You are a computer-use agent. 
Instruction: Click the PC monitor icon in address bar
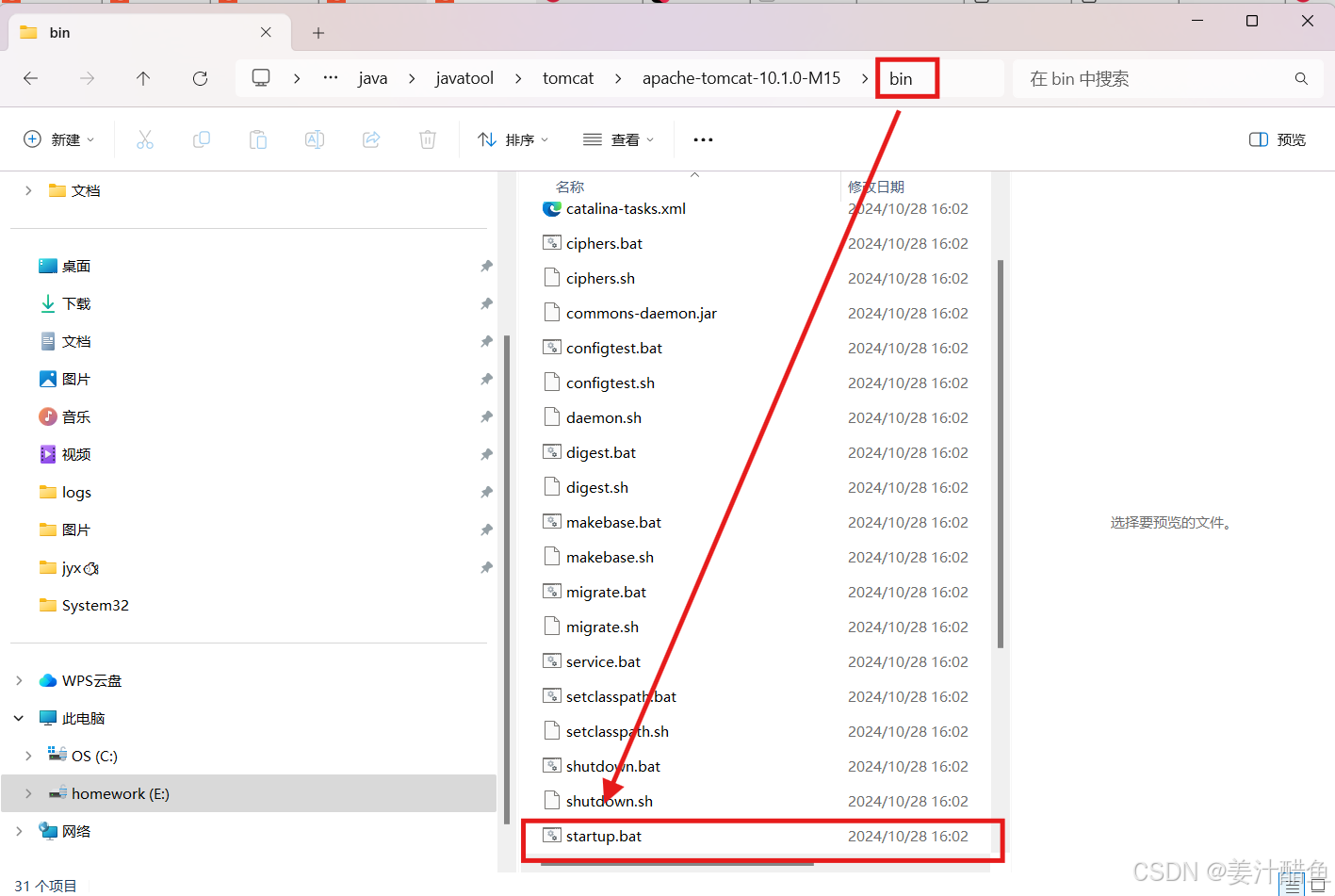coord(261,78)
